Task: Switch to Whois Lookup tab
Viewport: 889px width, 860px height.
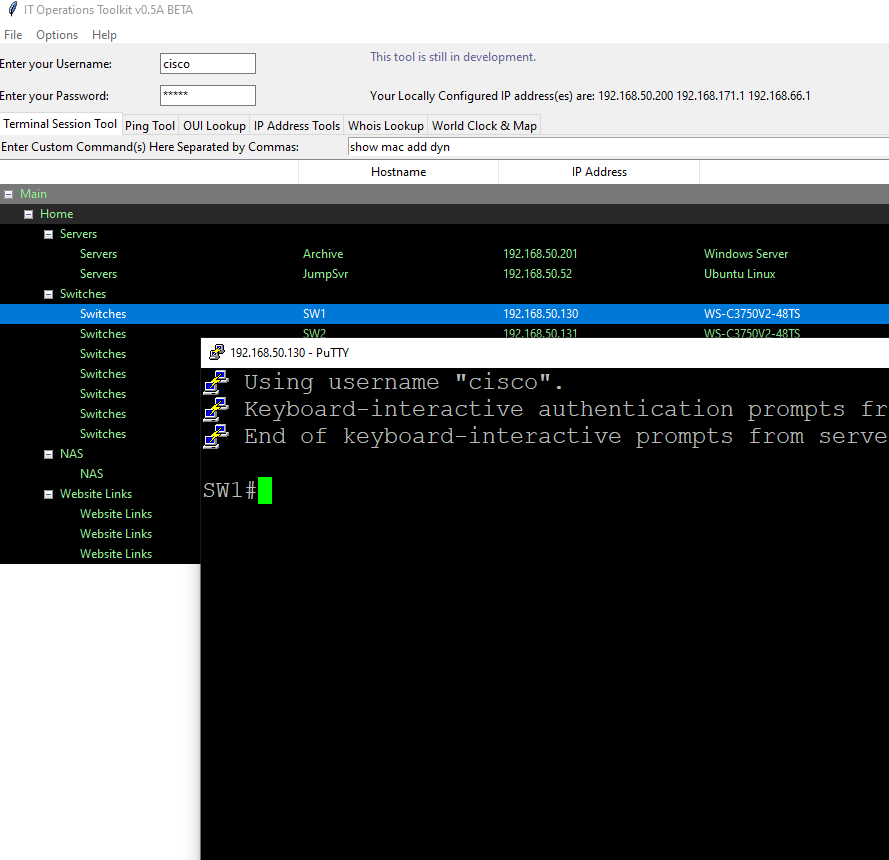Action: pyautogui.click(x=386, y=126)
